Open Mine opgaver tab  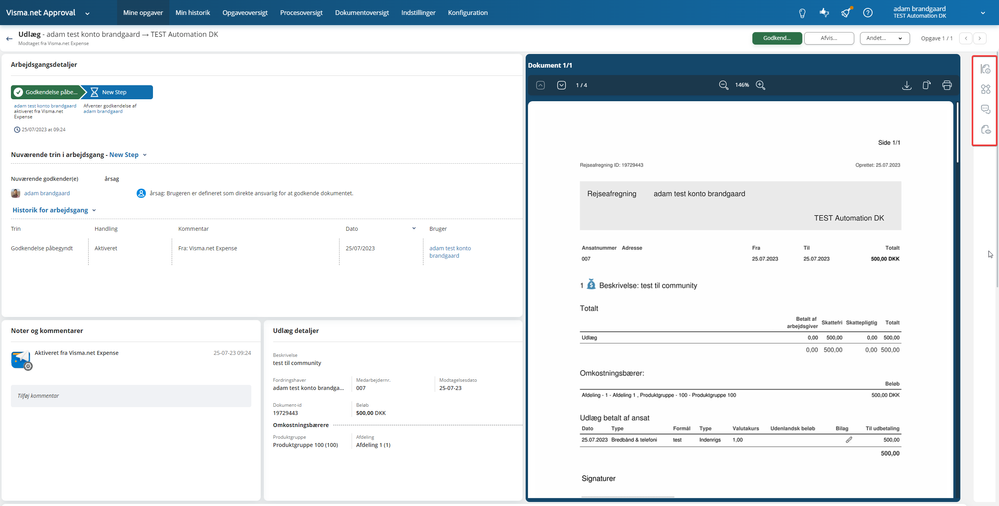pos(143,13)
